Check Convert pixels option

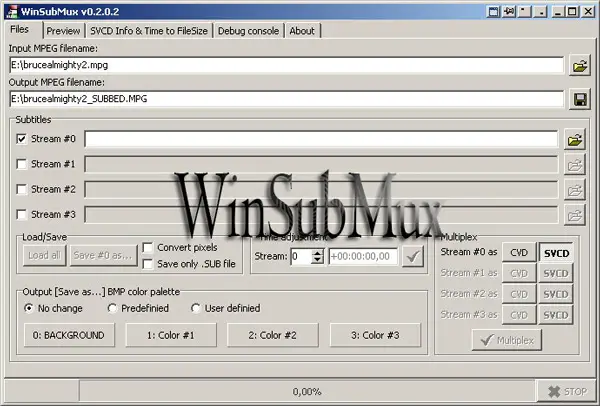coord(148,248)
